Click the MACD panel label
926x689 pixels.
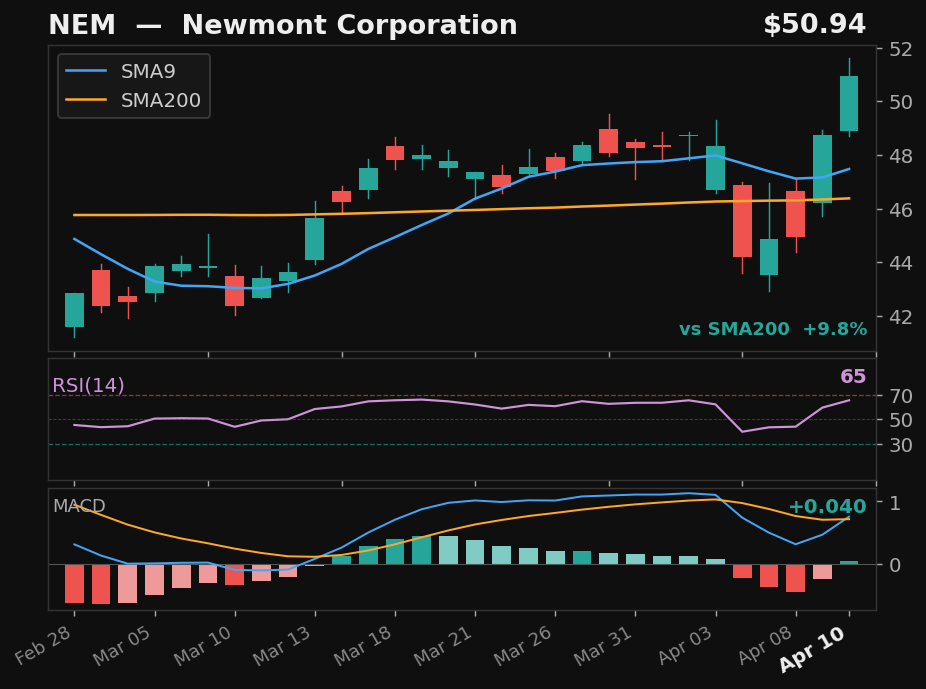(x=79, y=506)
